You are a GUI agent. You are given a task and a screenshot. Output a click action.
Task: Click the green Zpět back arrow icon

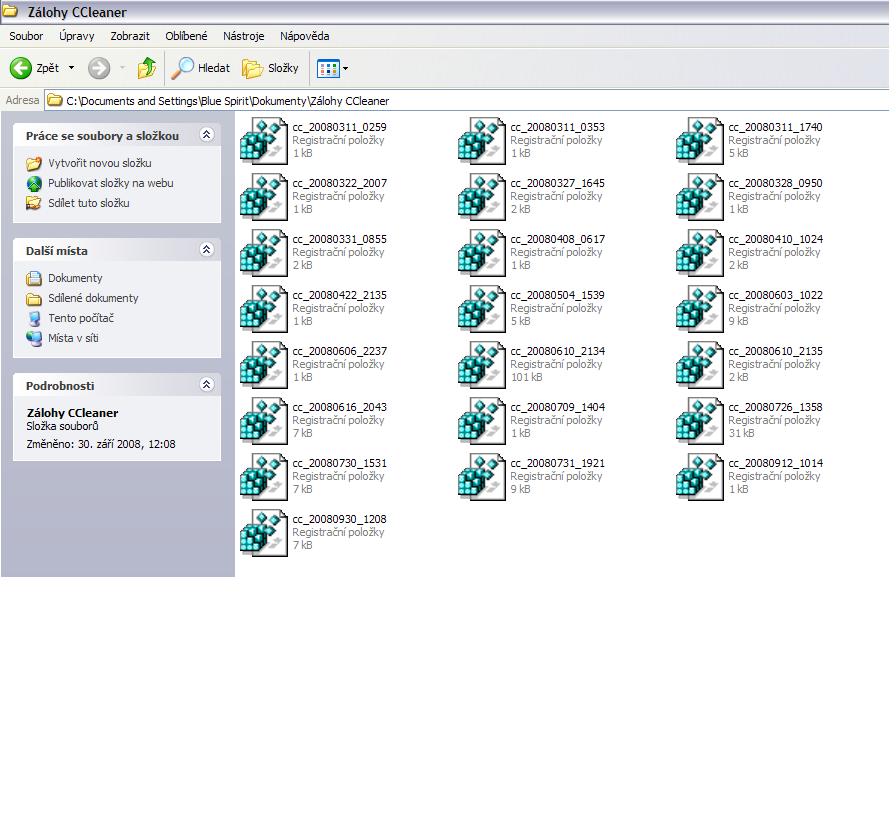tap(21, 68)
